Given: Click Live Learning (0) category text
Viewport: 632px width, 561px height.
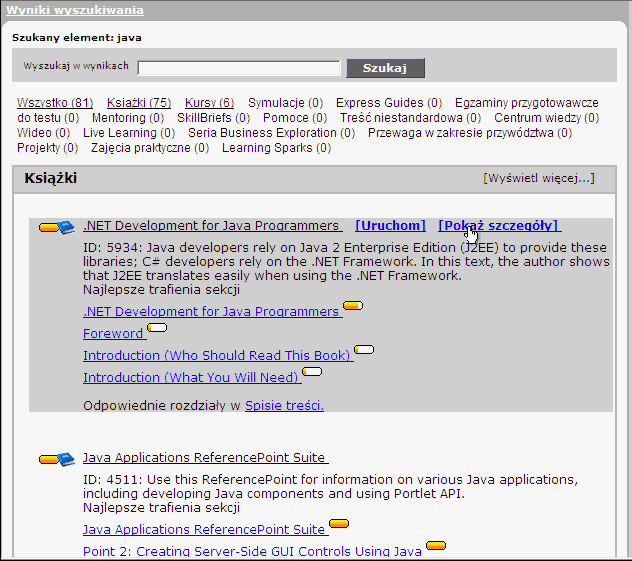Looking at the screenshot, I should coord(129,133).
